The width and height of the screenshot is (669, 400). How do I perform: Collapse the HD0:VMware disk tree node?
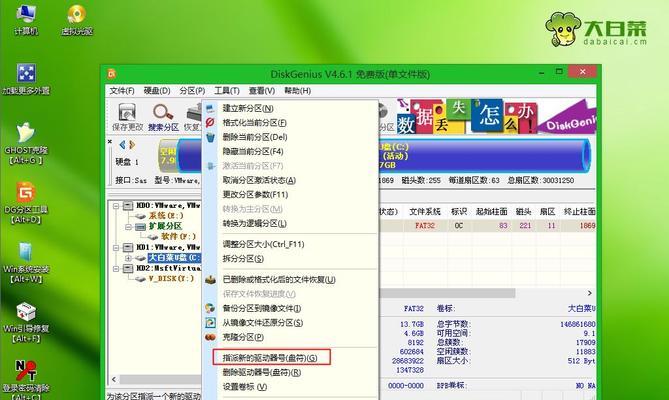114,205
